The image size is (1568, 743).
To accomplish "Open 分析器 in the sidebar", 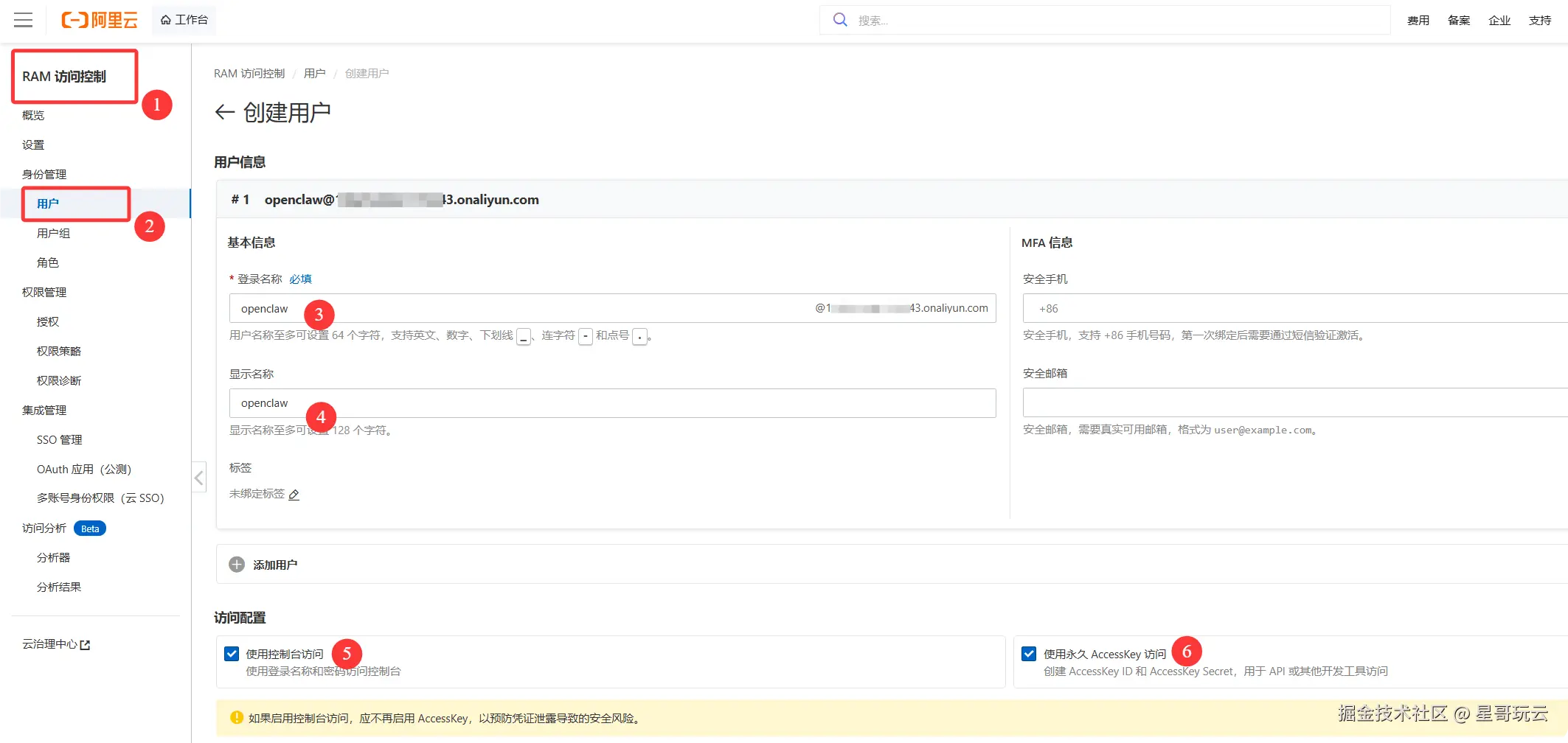I will coord(53,557).
